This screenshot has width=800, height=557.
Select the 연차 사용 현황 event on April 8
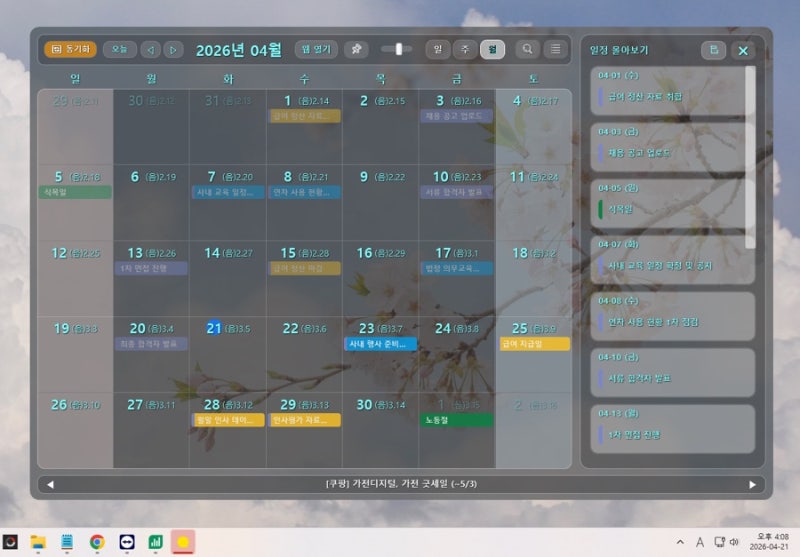(x=305, y=192)
